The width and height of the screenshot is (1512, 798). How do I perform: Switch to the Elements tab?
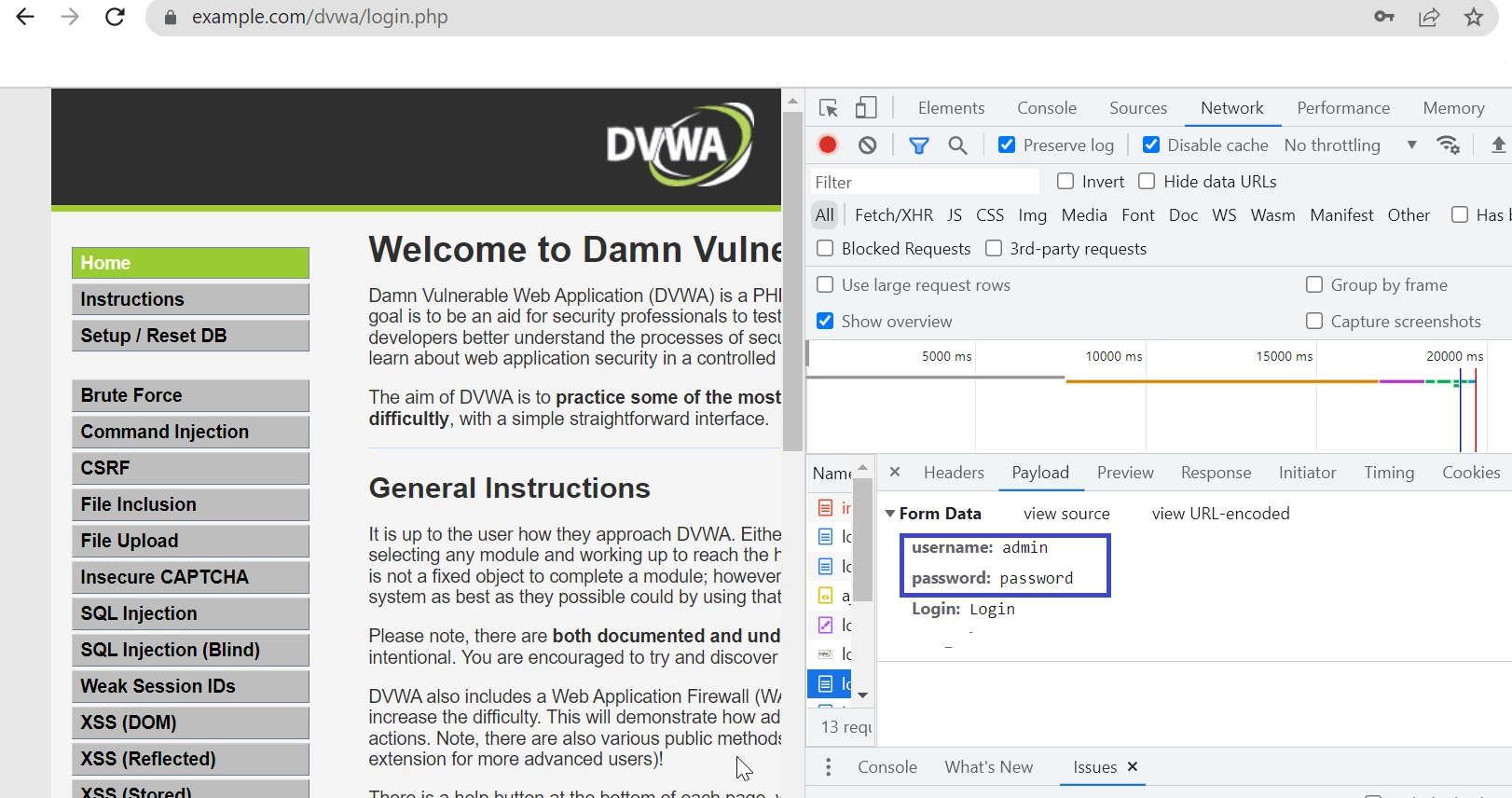pyautogui.click(x=951, y=108)
